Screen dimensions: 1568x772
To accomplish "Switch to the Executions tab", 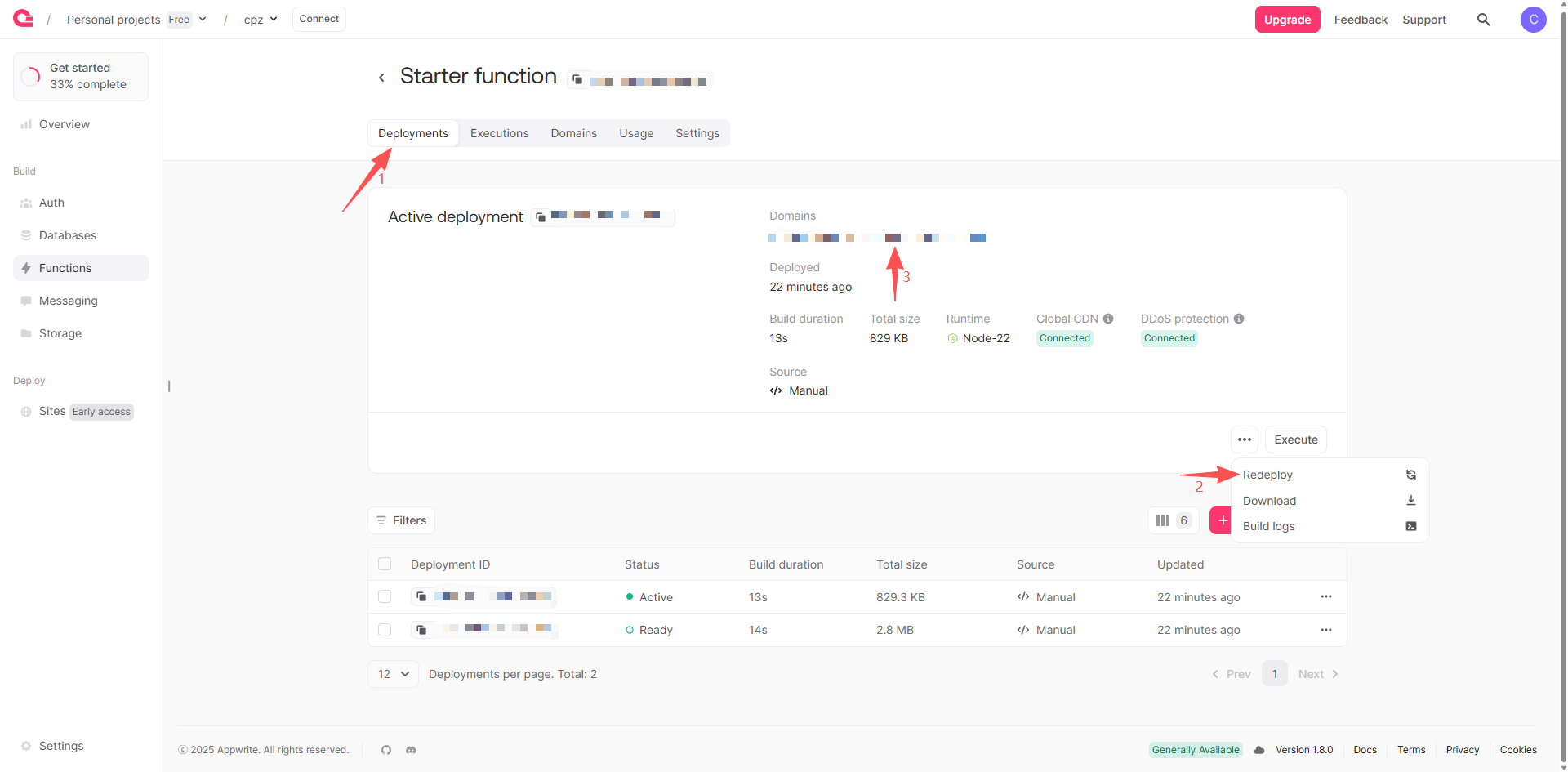I will 499,133.
